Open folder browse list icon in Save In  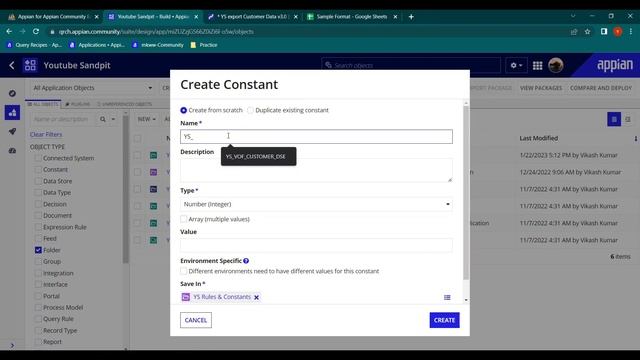[x=447, y=298]
